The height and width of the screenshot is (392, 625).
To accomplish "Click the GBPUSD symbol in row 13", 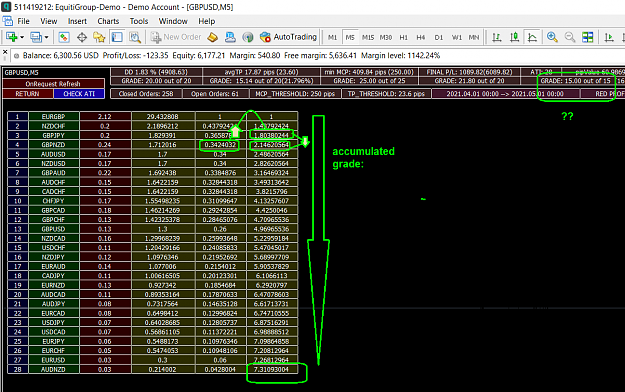I will tap(53, 229).
